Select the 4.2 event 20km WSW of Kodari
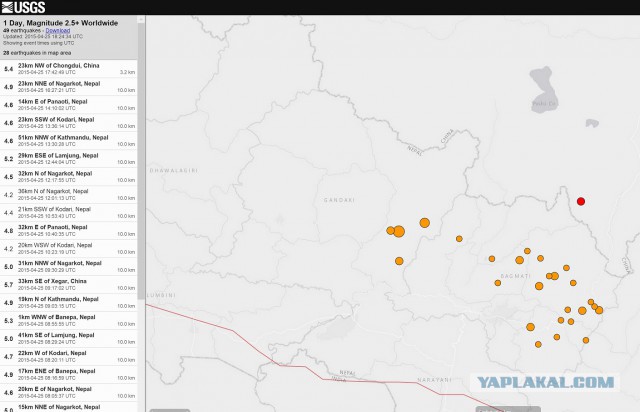 pyautogui.click(x=69, y=248)
